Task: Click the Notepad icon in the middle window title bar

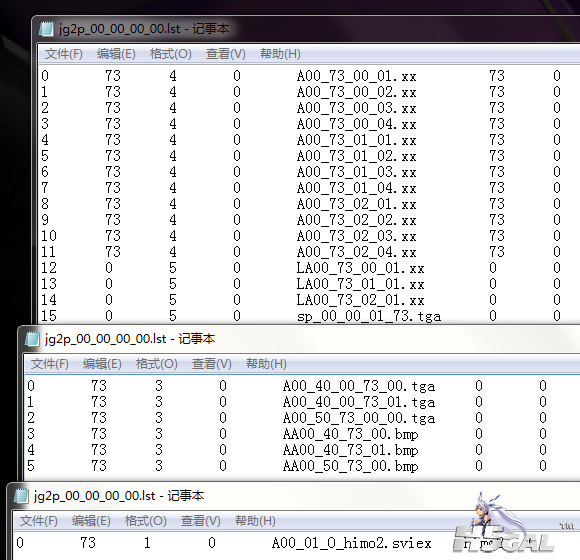Action: pos(33,338)
